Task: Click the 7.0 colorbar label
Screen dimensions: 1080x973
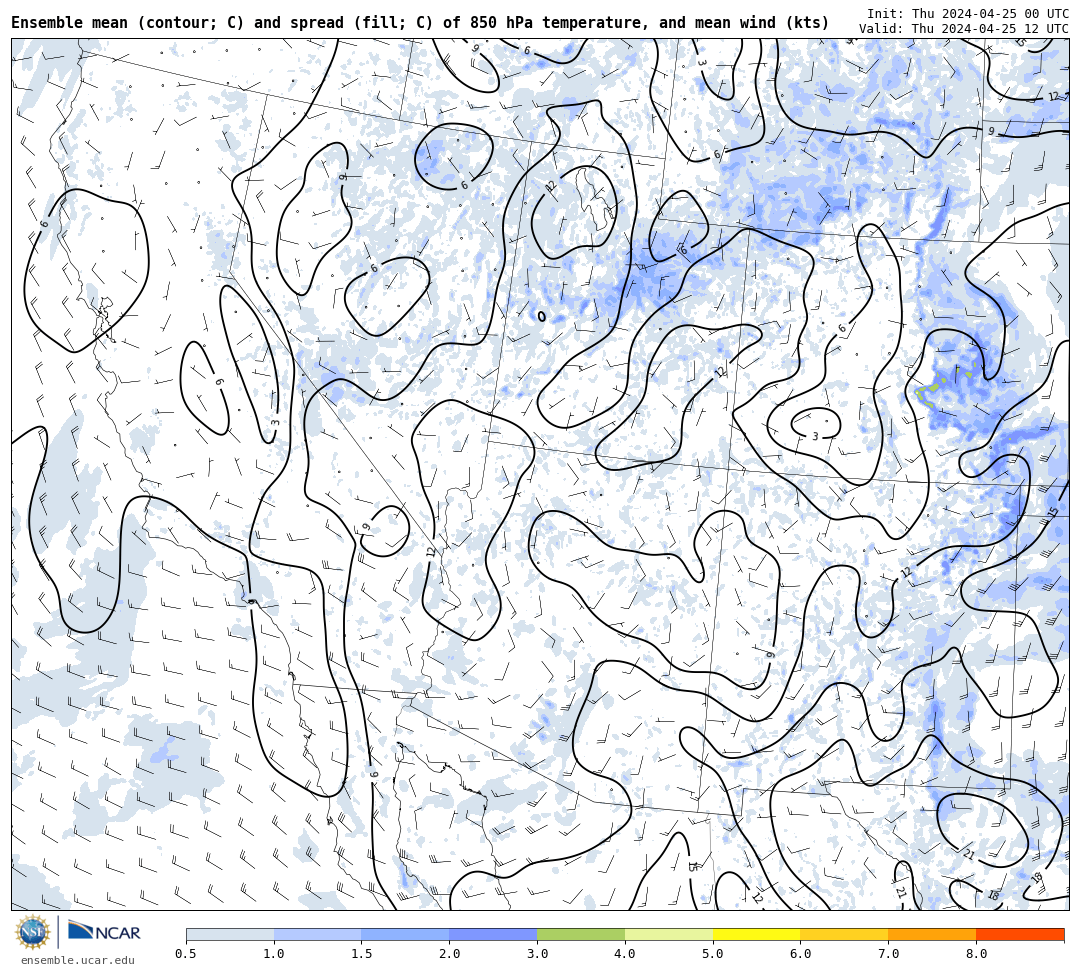Action: (x=889, y=954)
